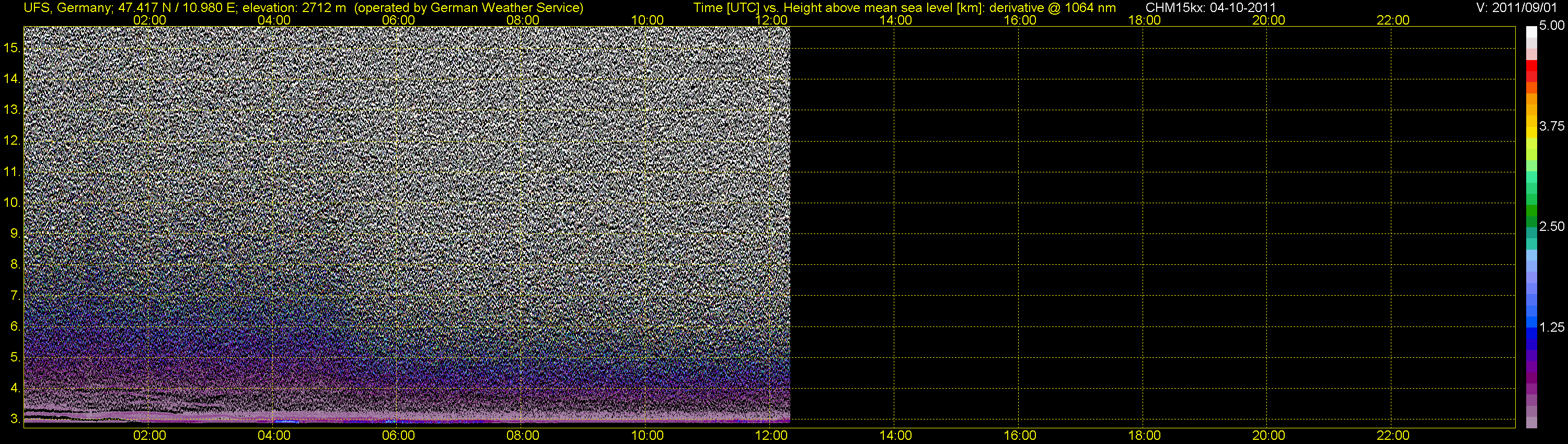Click the '02:00' label on the top time axis
The image size is (1568, 444).
[x=149, y=20]
